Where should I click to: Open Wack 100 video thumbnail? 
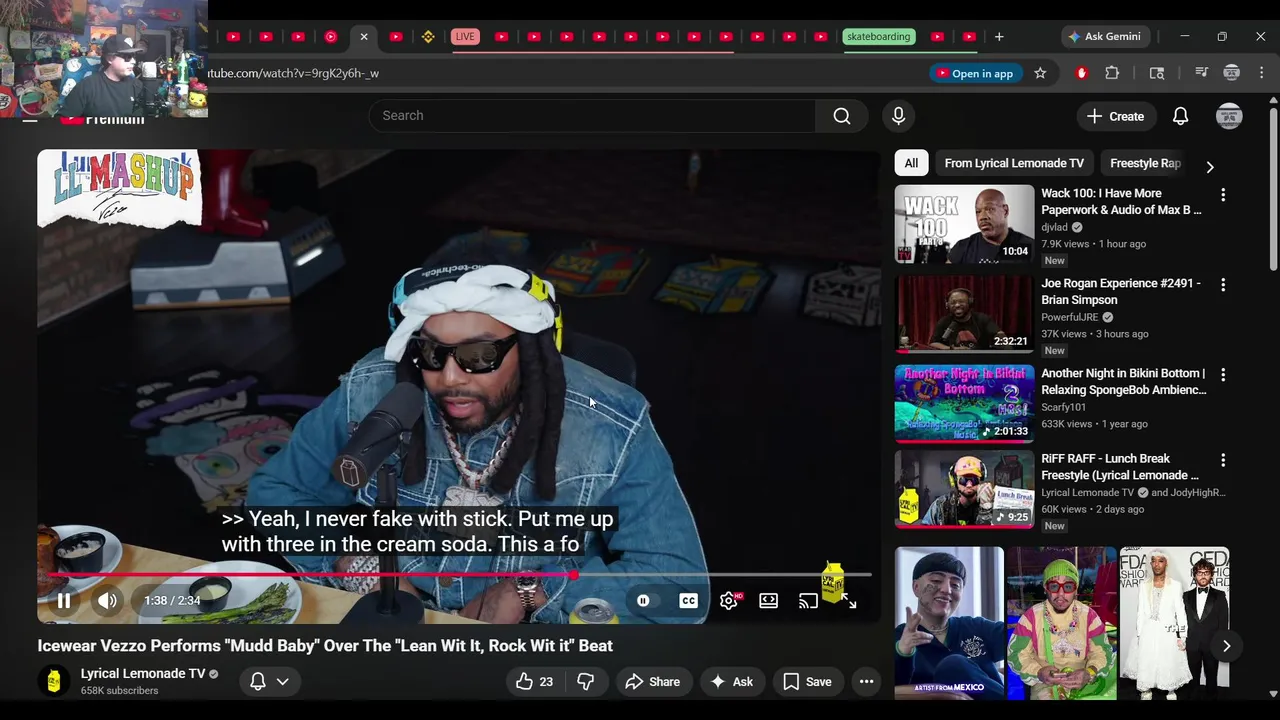964,224
